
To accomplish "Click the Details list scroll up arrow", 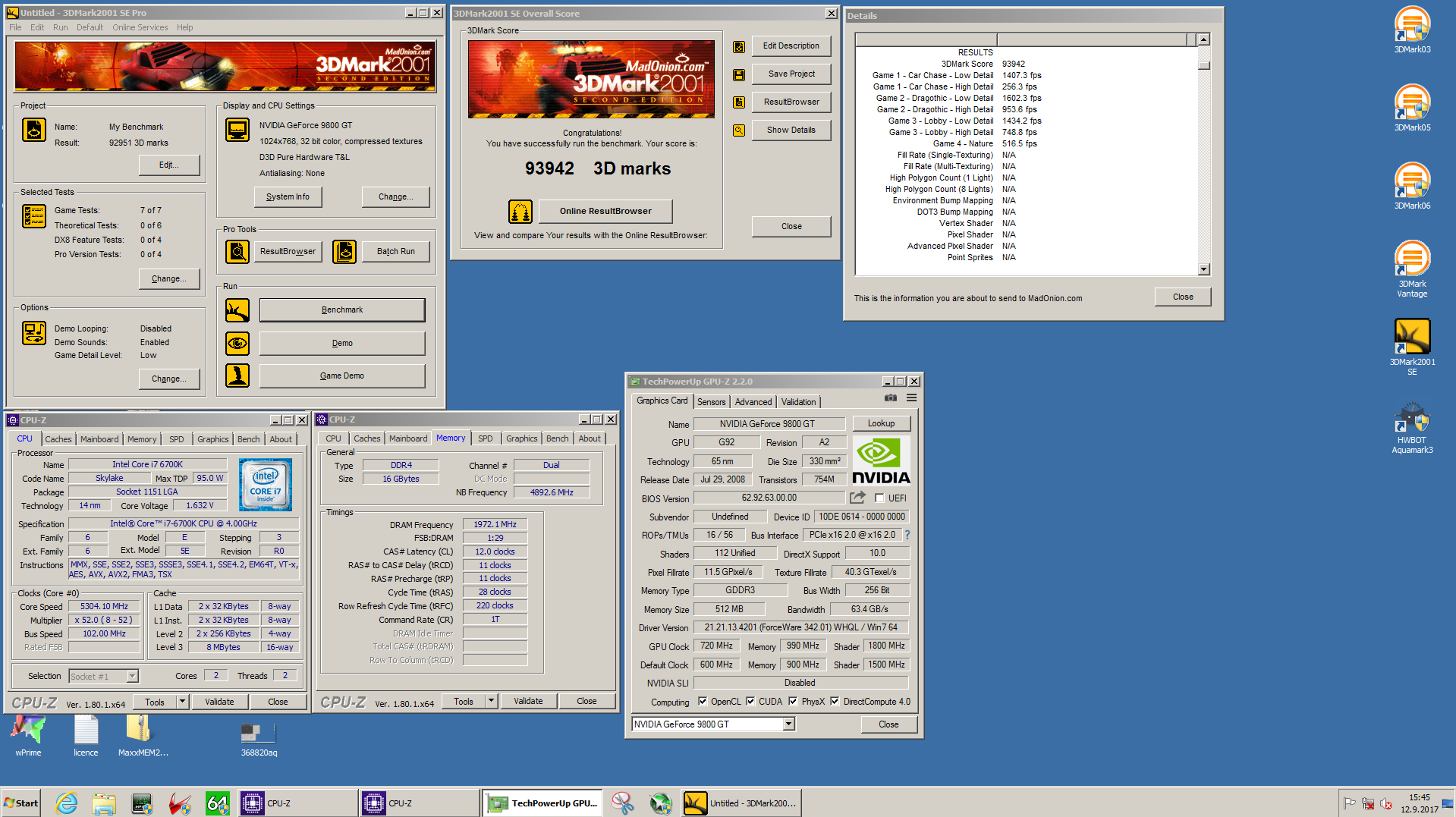I will [x=1203, y=39].
